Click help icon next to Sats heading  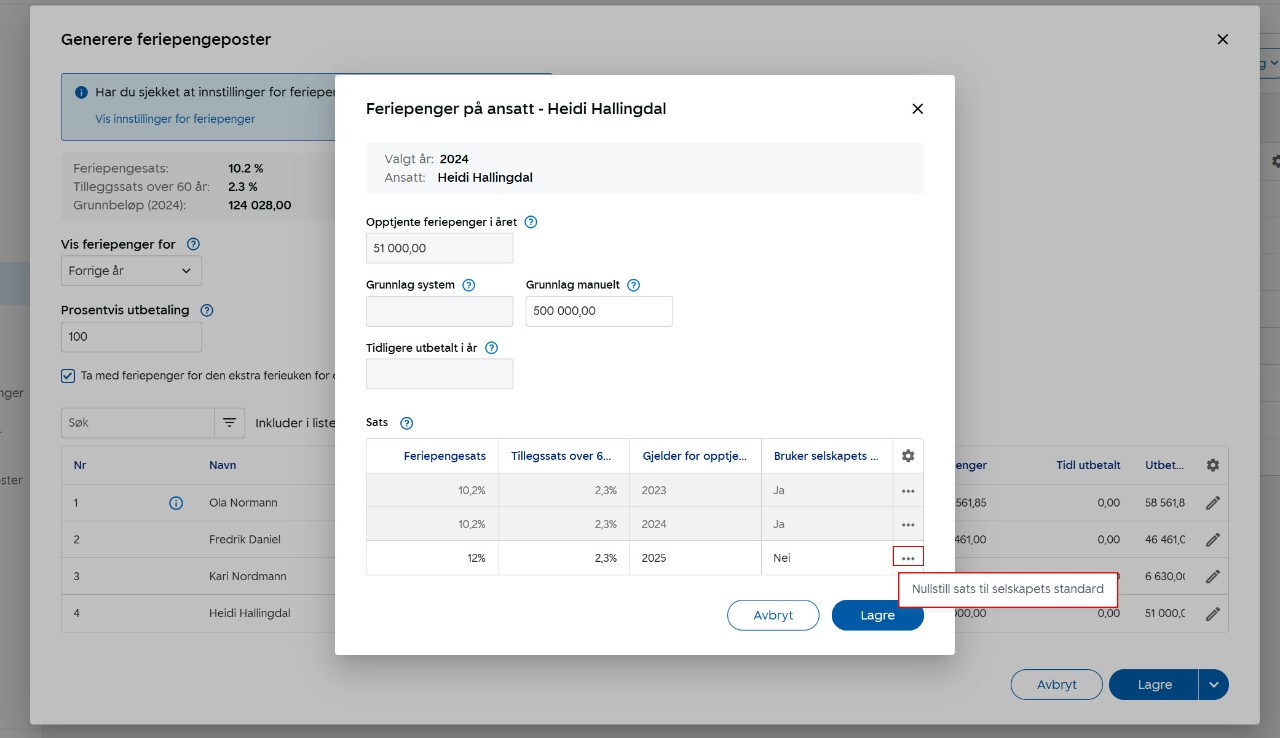click(x=406, y=423)
